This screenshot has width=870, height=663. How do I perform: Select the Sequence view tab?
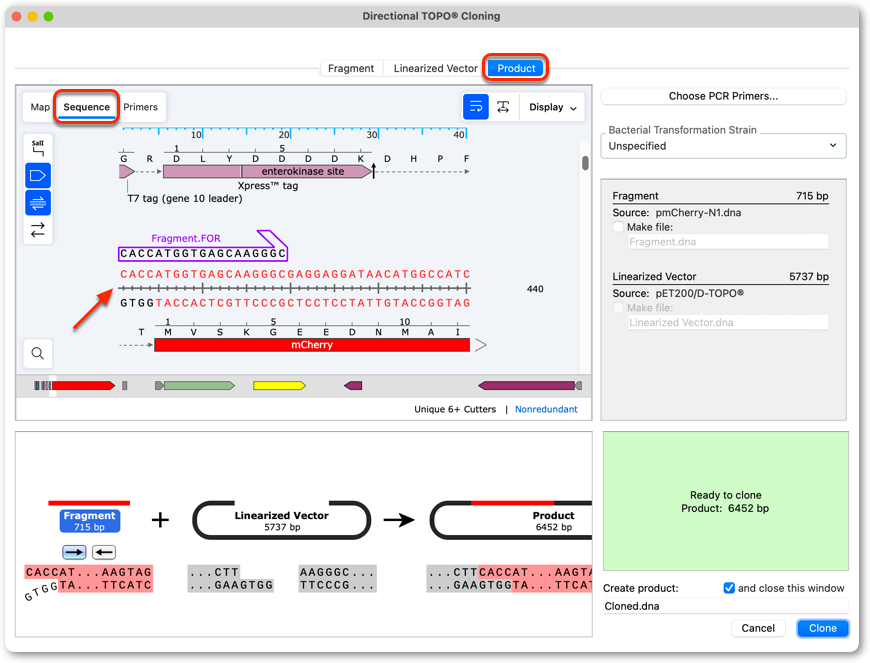point(87,107)
